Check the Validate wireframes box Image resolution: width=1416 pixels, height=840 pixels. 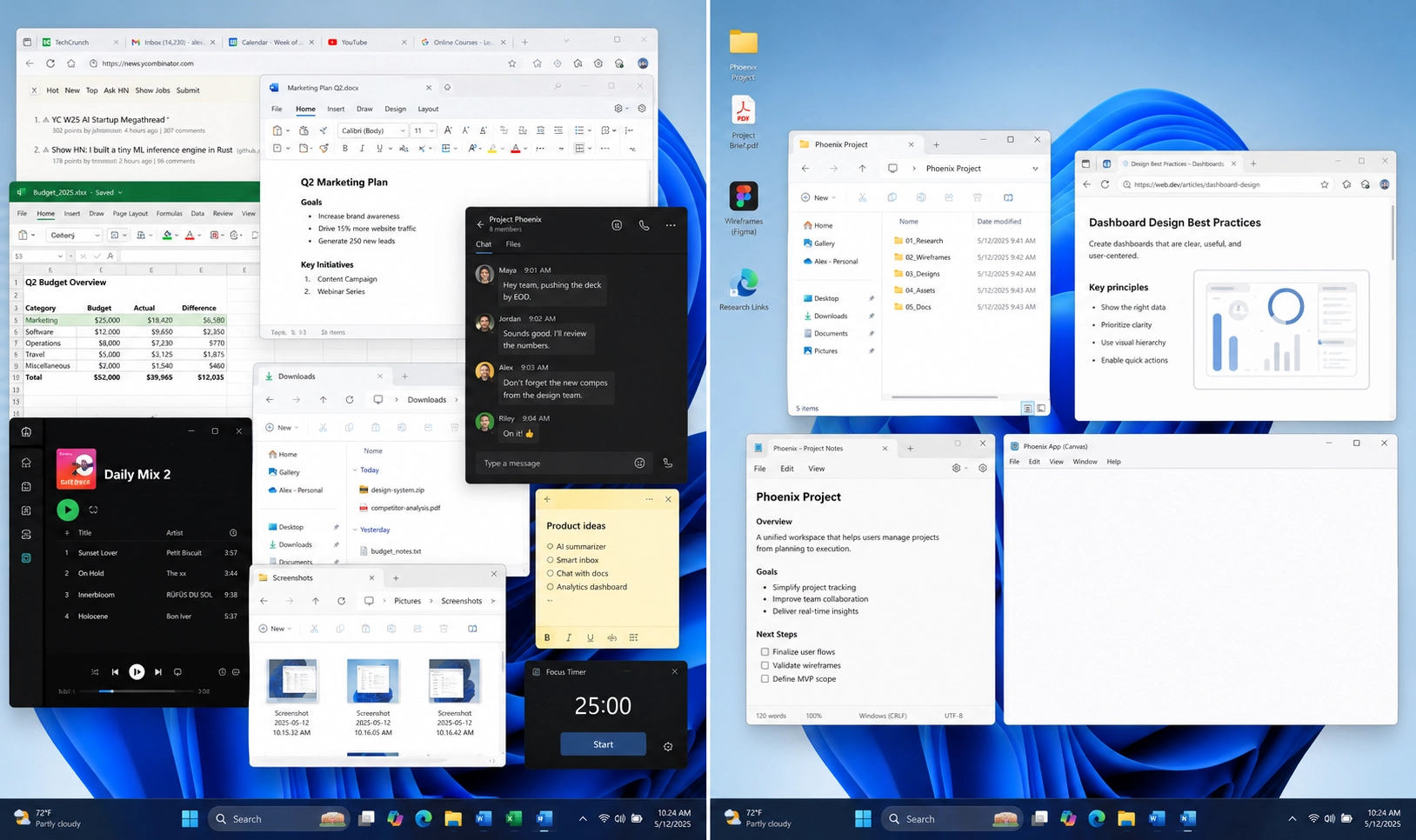pyautogui.click(x=765, y=665)
